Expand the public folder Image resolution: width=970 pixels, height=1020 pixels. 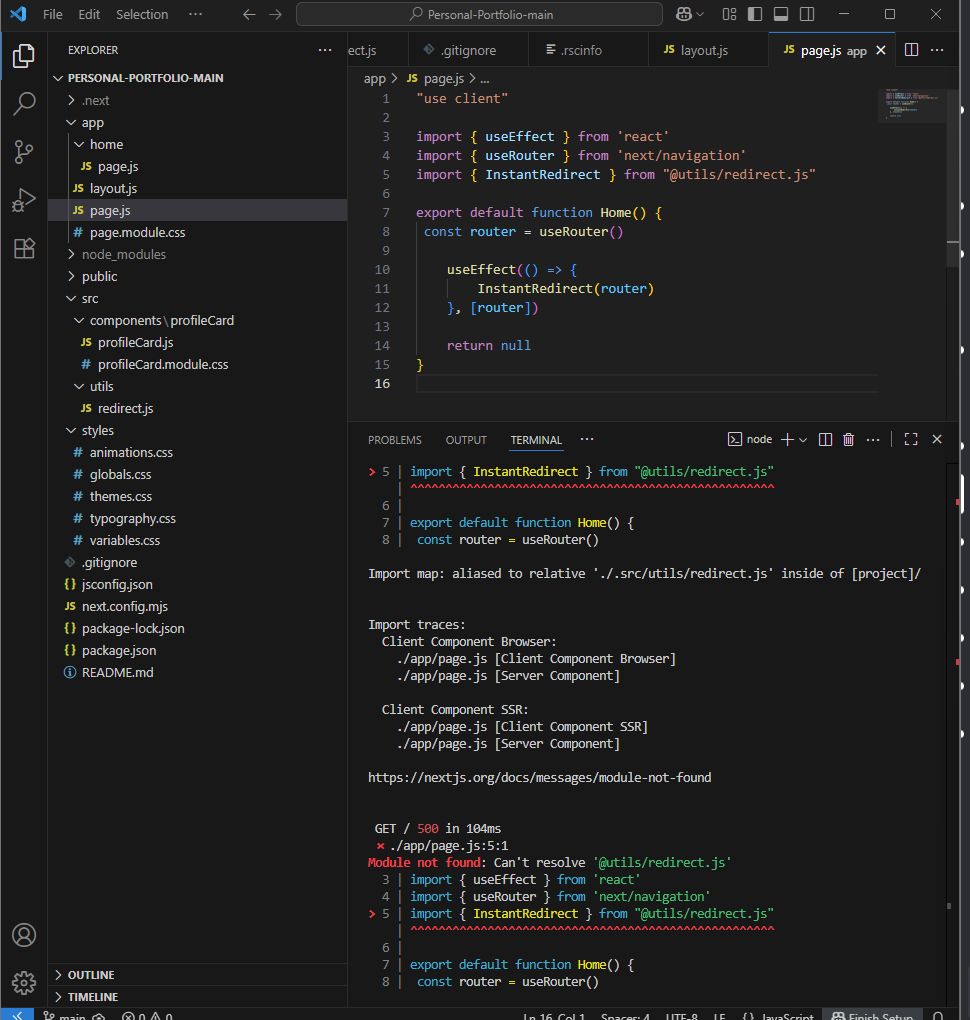coord(99,276)
